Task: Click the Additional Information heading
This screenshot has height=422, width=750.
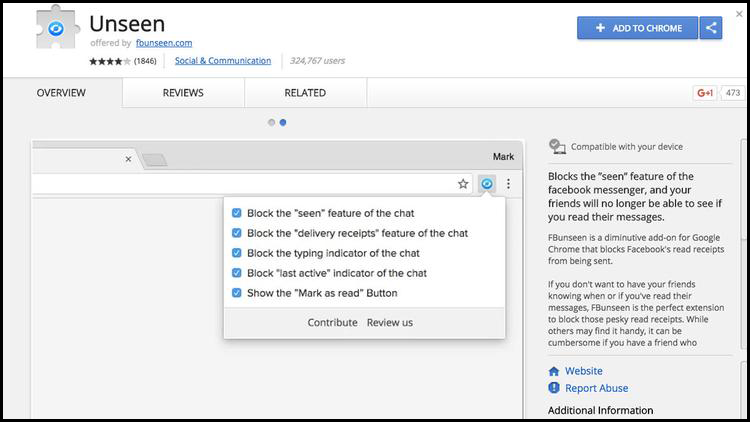Action: click(x=600, y=410)
